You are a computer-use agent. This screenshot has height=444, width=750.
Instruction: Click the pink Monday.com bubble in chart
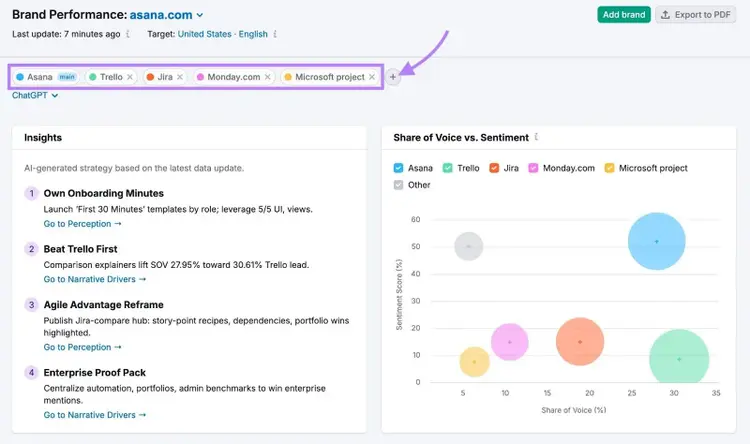[x=509, y=342]
